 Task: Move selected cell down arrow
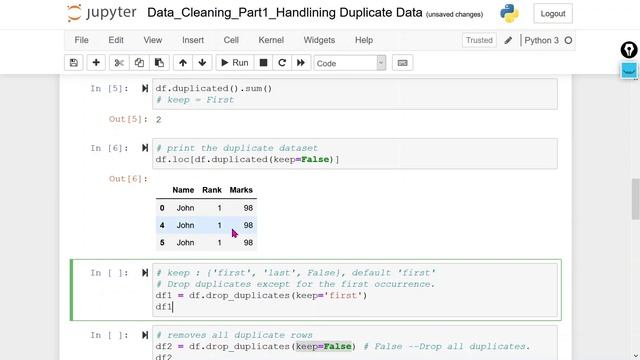pos(202,63)
